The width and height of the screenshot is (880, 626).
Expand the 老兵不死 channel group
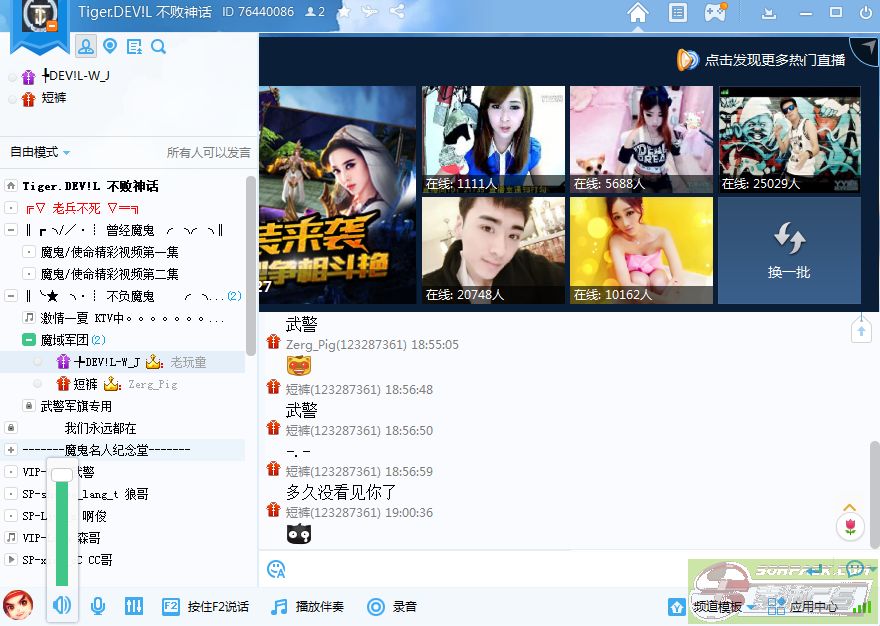(10, 208)
